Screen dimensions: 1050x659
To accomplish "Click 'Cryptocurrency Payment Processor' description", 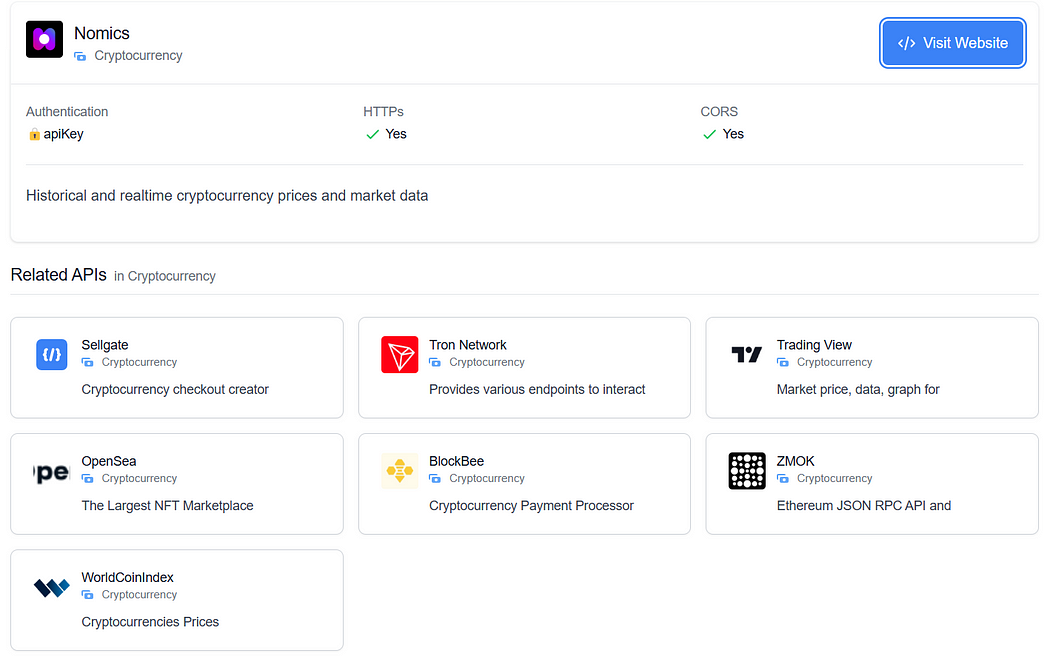I will pyautogui.click(x=531, y=506).
